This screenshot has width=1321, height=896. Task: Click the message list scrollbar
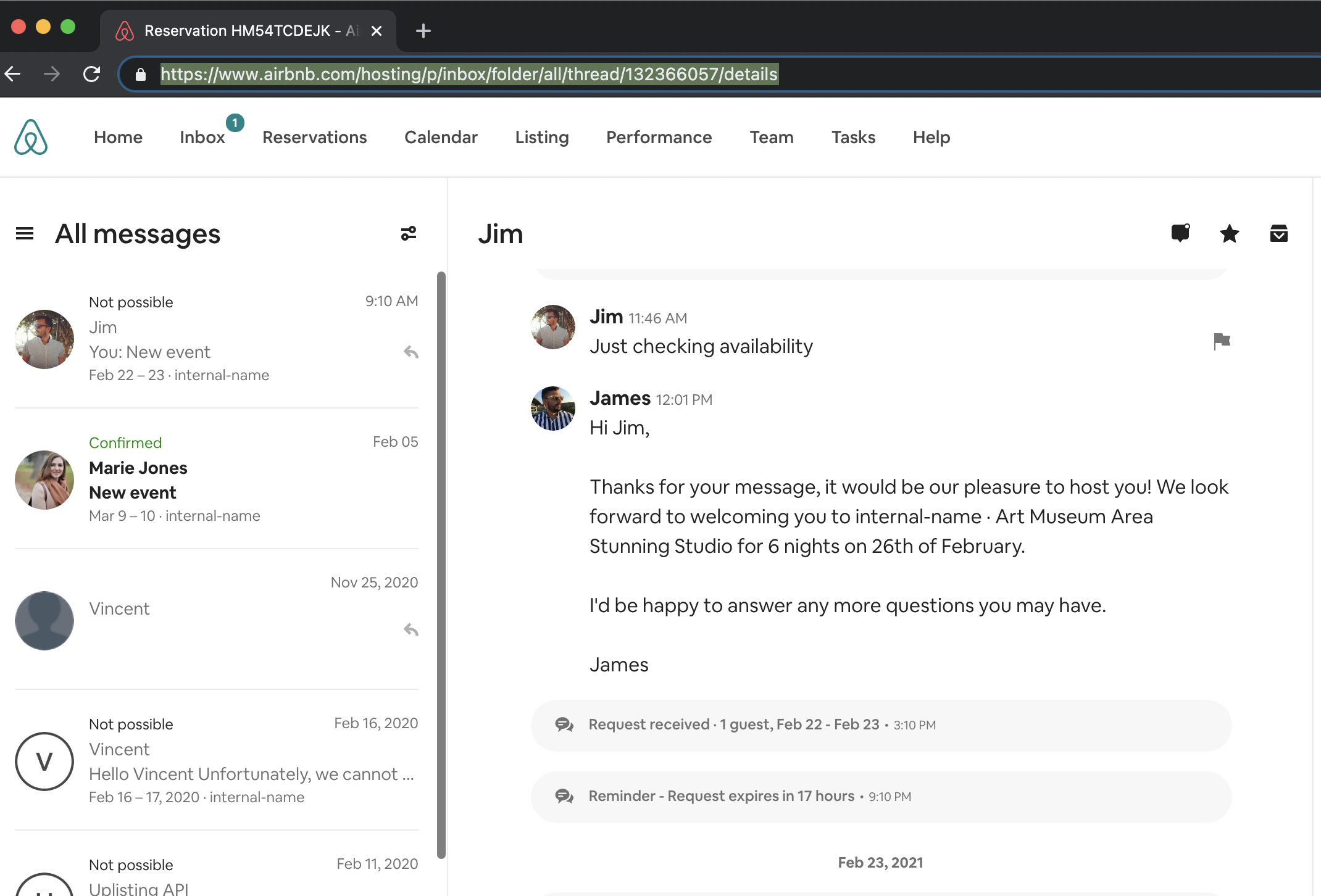[x=441, y=564]
